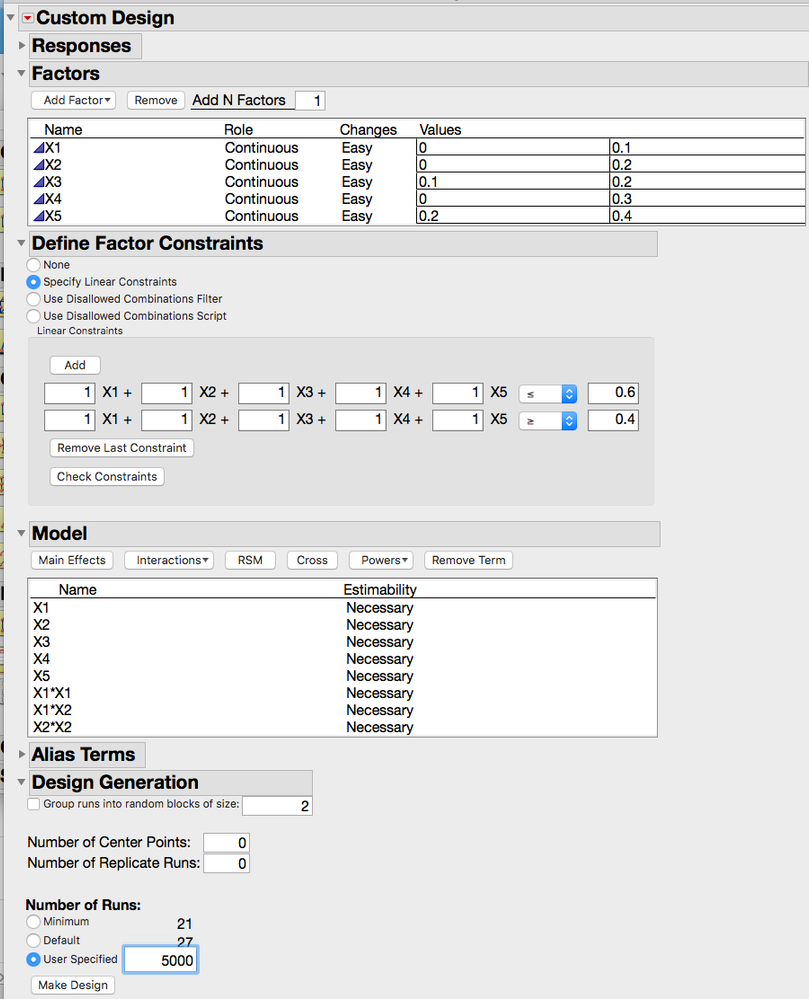
Task: Click X2 upper value 0.2 cell
Action: [x=707, y=165]
